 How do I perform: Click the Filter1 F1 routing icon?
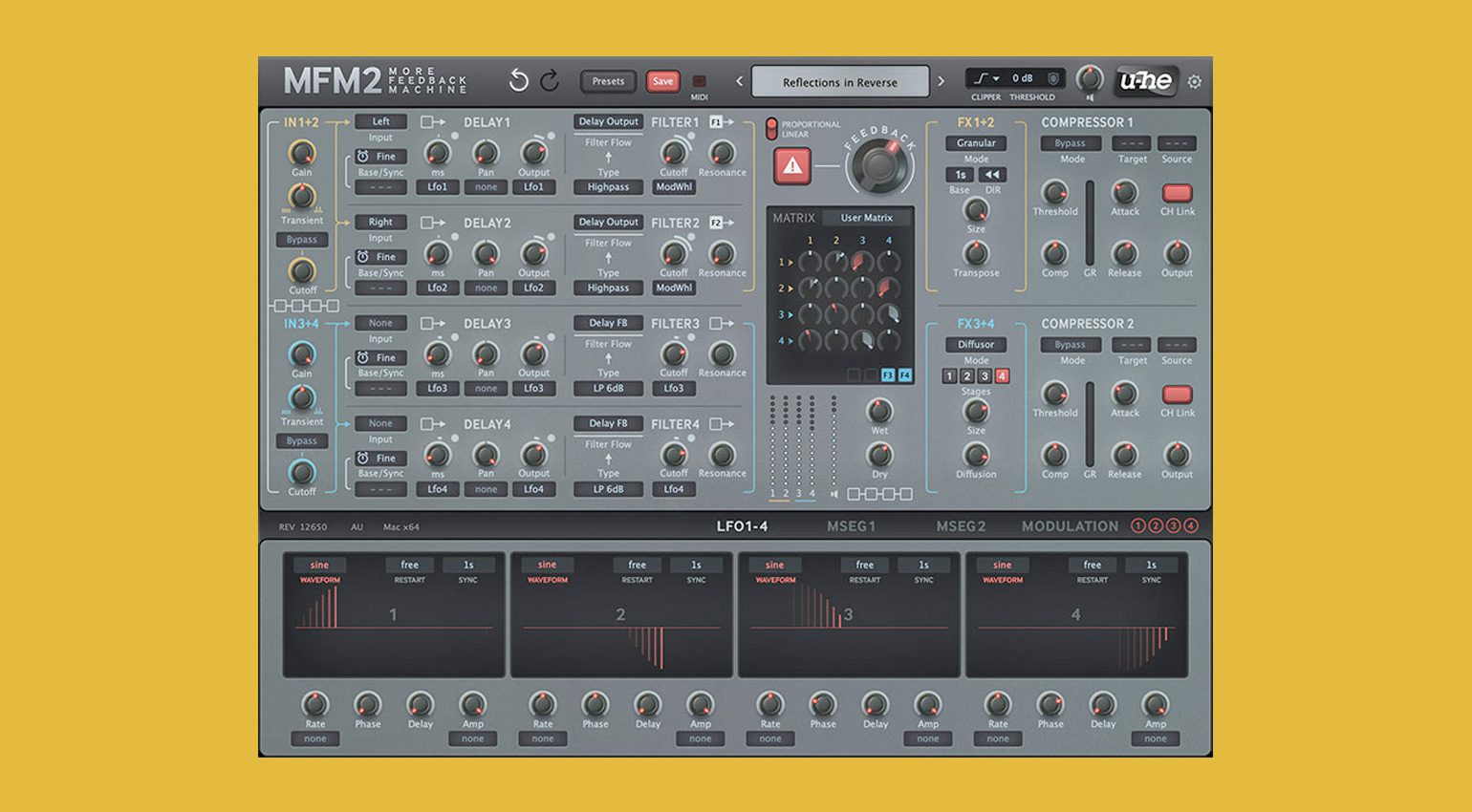(722, 122)
